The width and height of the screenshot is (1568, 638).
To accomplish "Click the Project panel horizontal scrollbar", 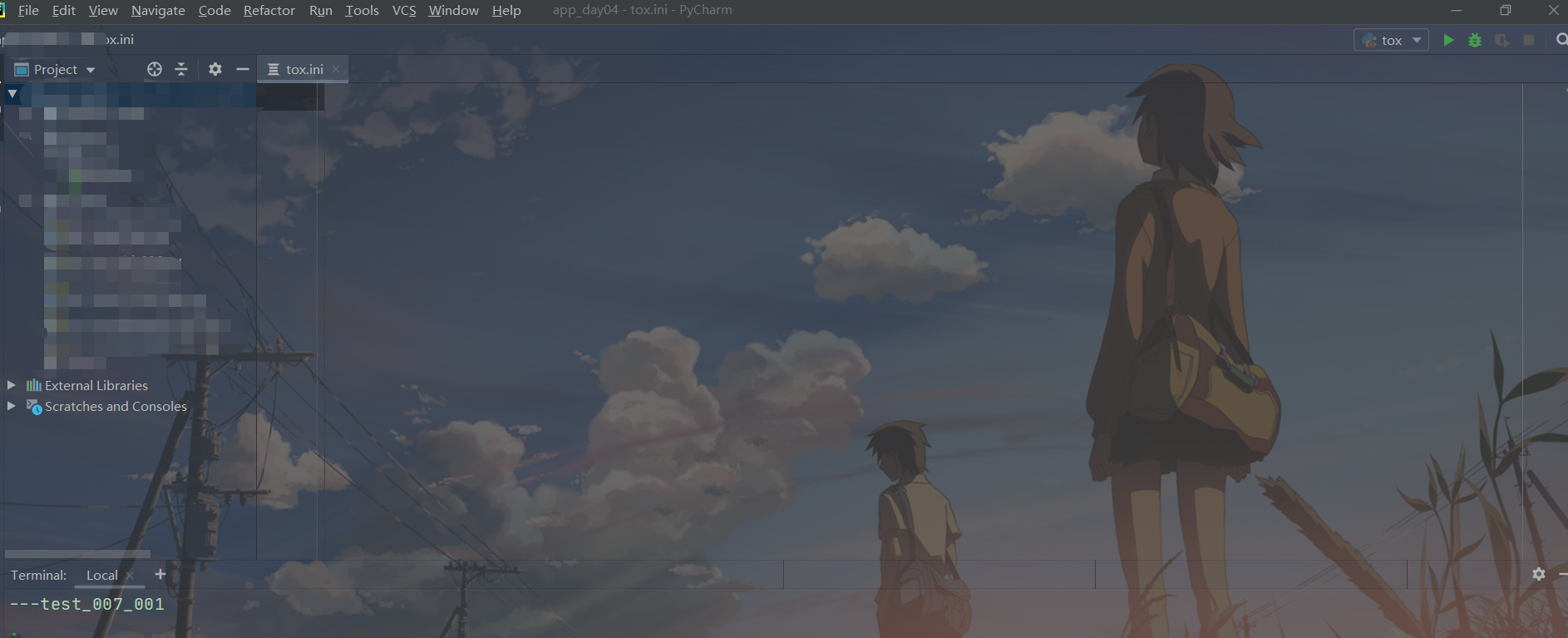I will click(77, 553).
